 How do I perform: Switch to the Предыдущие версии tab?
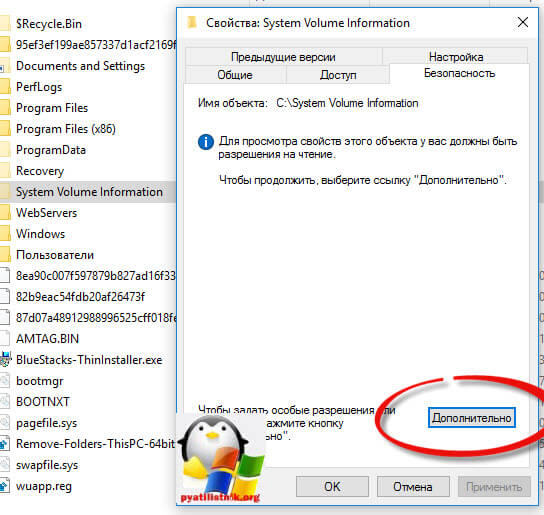(x=283, y=57)
